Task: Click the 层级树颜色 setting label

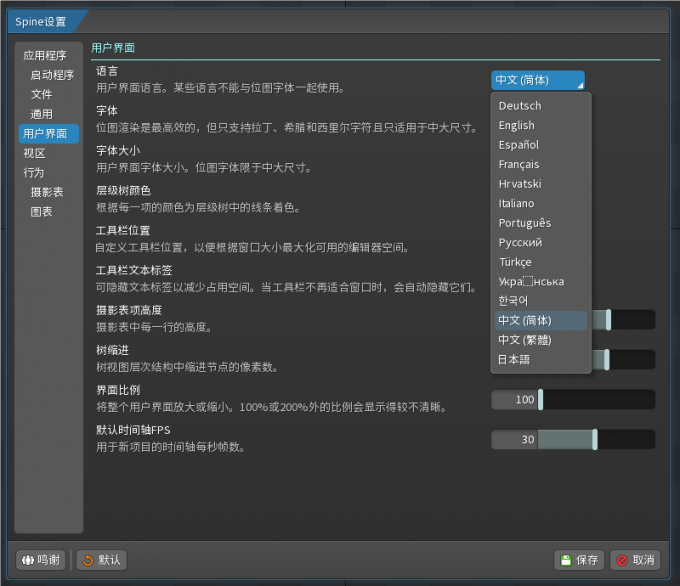Action: tap(123, 190)
